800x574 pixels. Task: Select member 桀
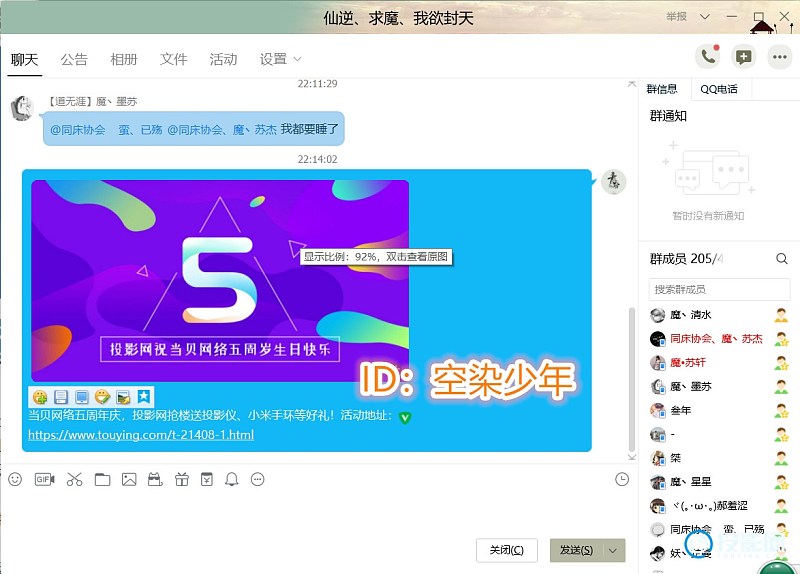click(719, 458)
